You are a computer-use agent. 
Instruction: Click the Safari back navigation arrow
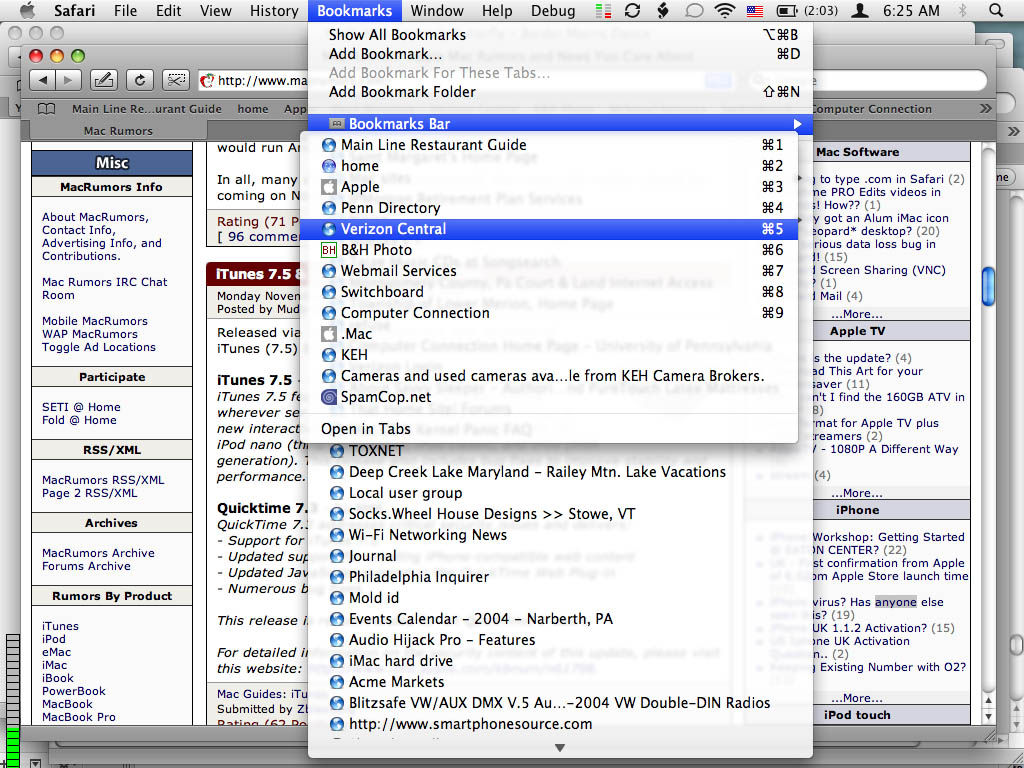pyautogui.click(x=43, y=80)
